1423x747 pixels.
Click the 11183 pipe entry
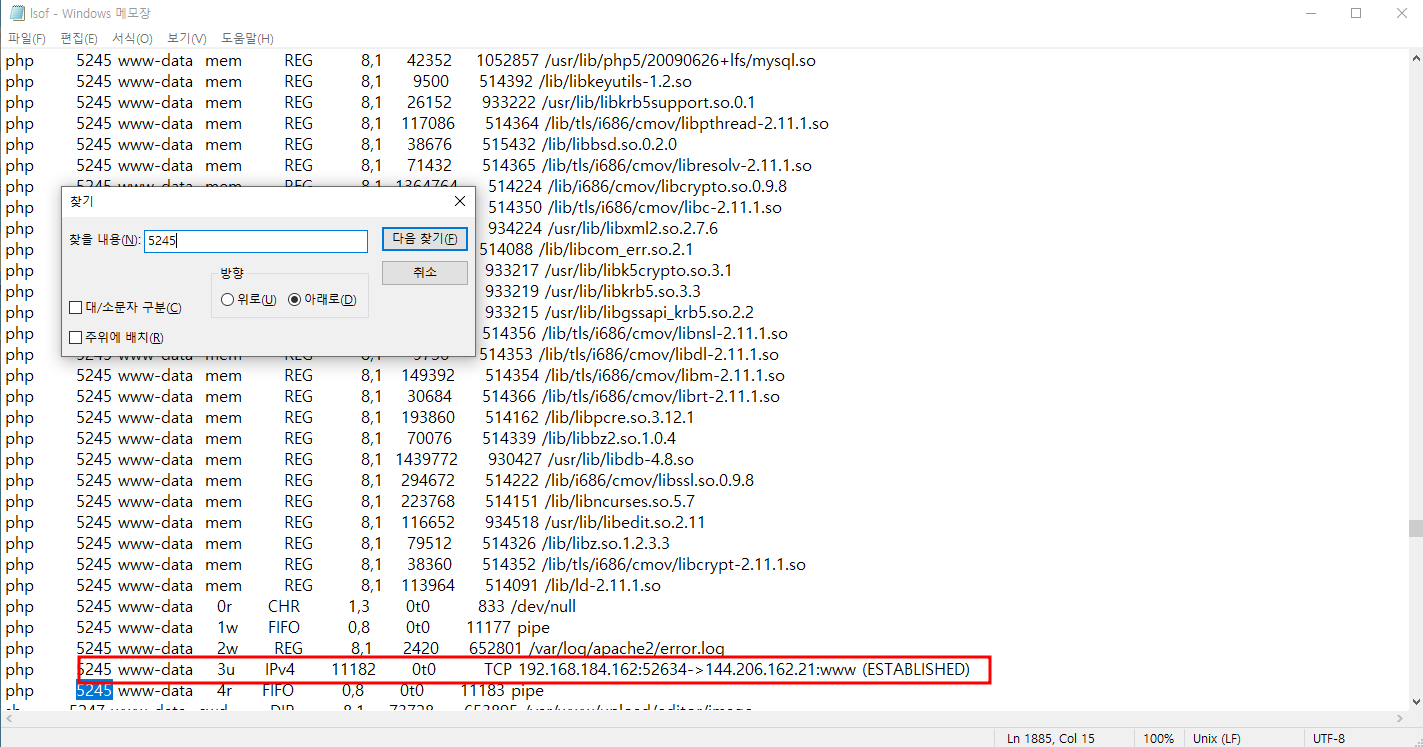[502, 691]
